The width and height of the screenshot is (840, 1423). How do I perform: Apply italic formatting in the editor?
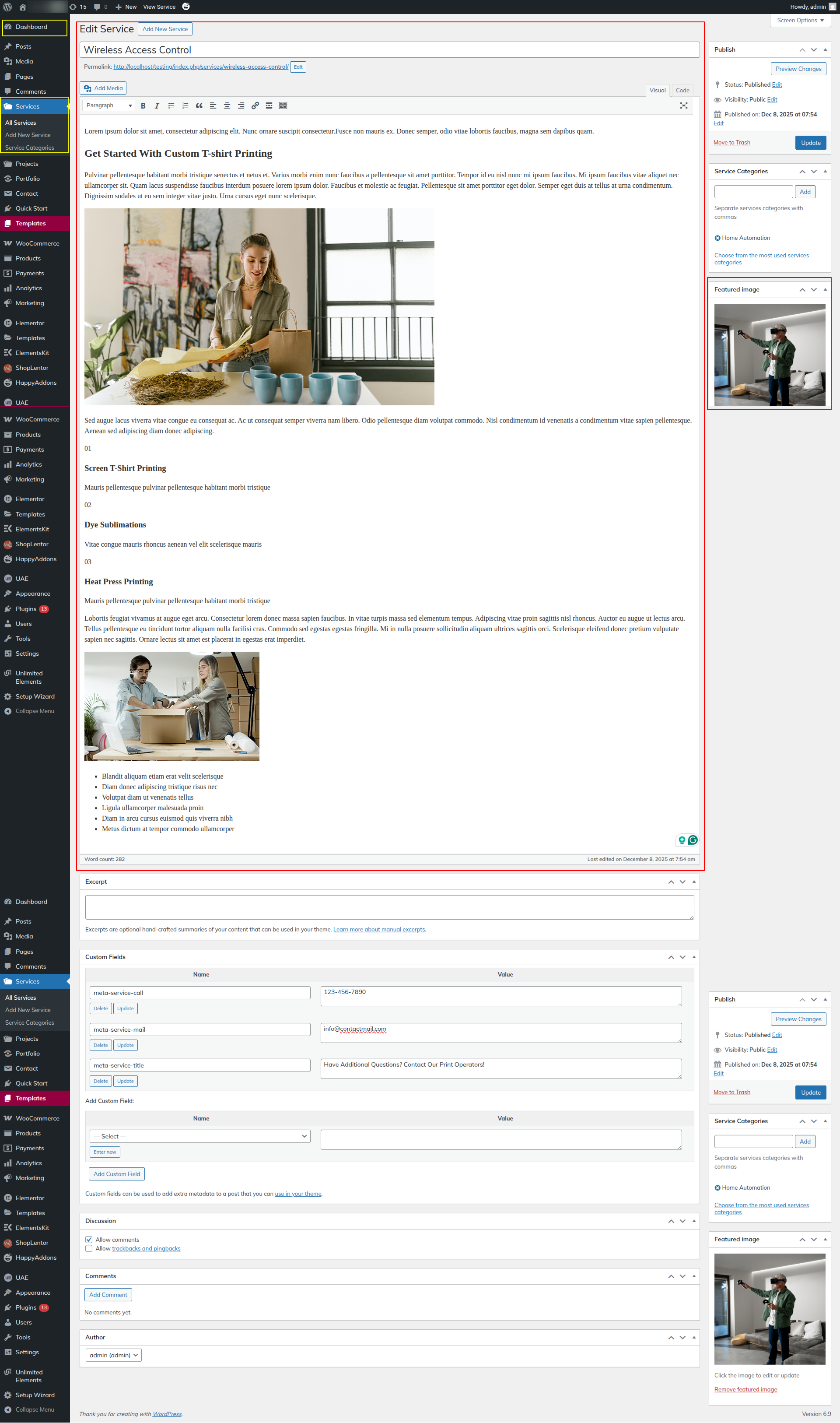pos(157,106)
